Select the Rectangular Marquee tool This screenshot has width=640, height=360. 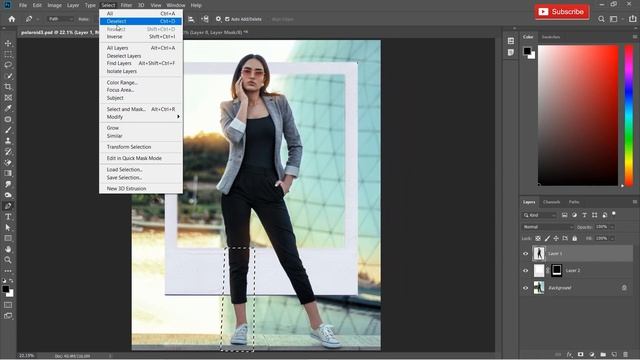(x=8, y=54)
